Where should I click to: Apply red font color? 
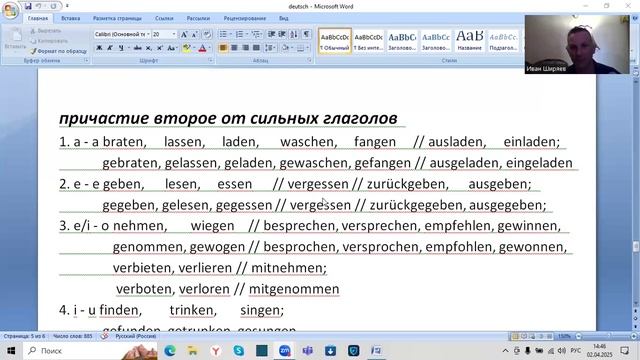point(202,48)
